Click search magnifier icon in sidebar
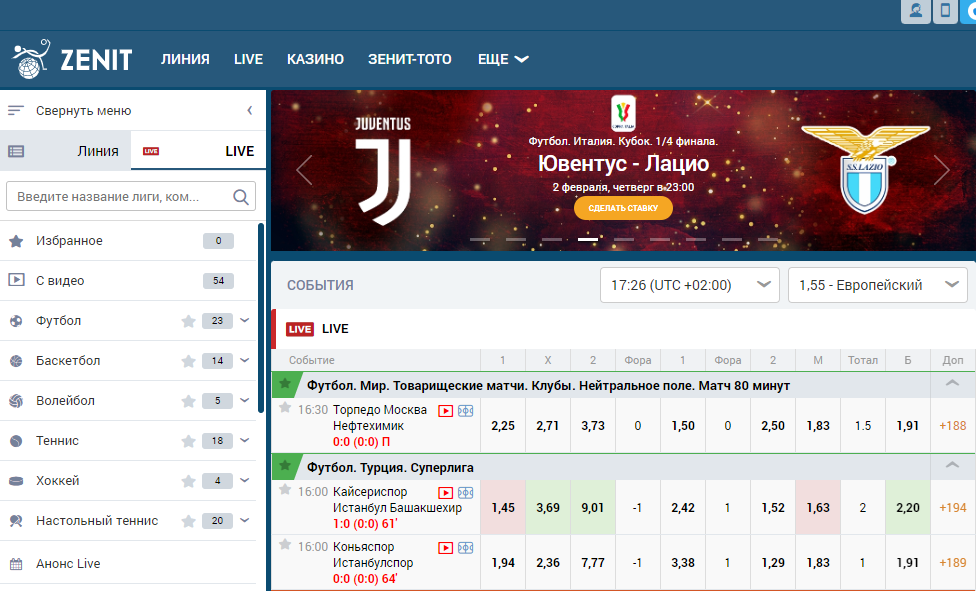 [x=240, y=197]
